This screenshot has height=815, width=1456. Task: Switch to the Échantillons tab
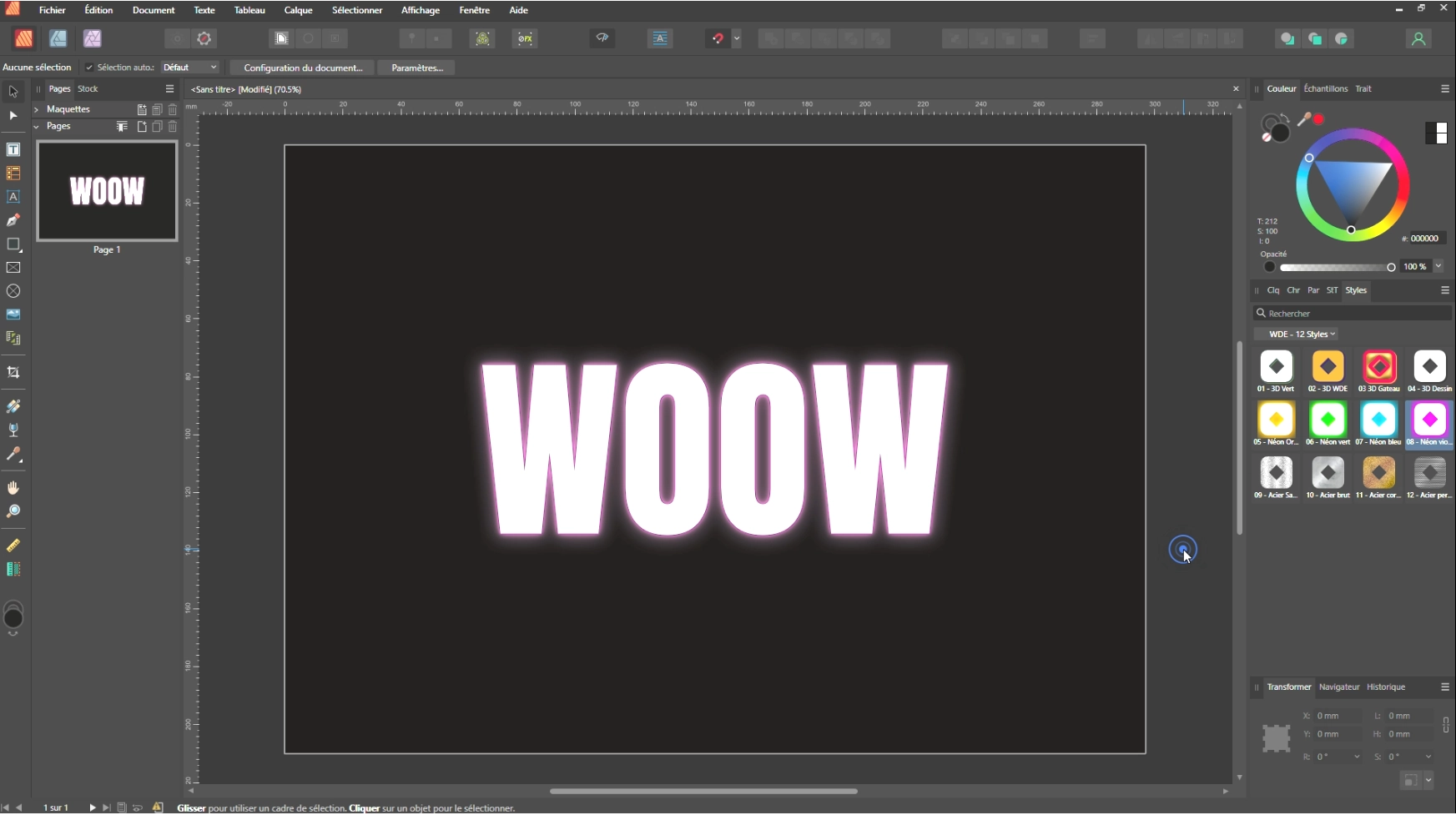[1325, 88]
